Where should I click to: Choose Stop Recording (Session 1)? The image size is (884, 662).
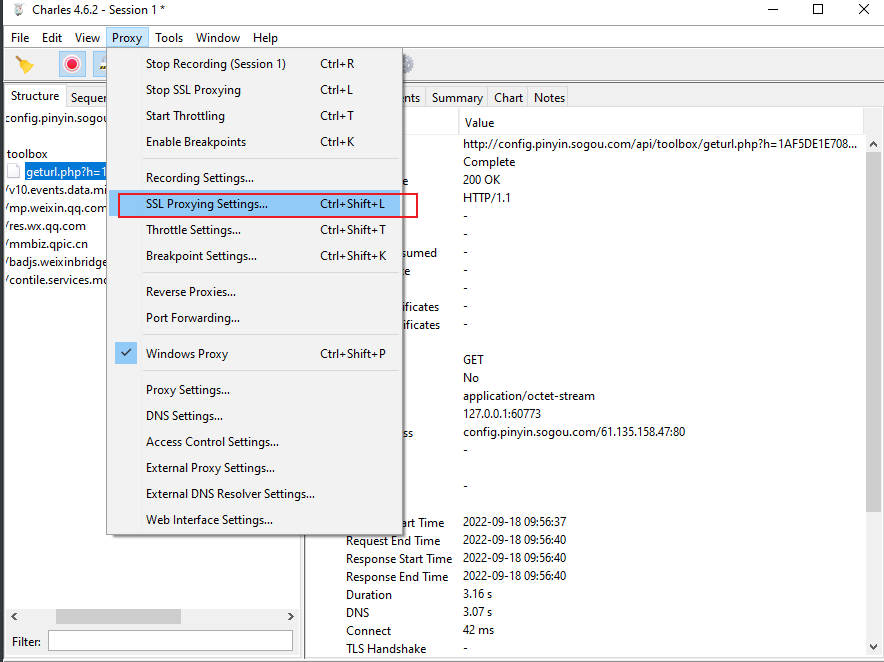pyautogui.click(x=253, y=64)
